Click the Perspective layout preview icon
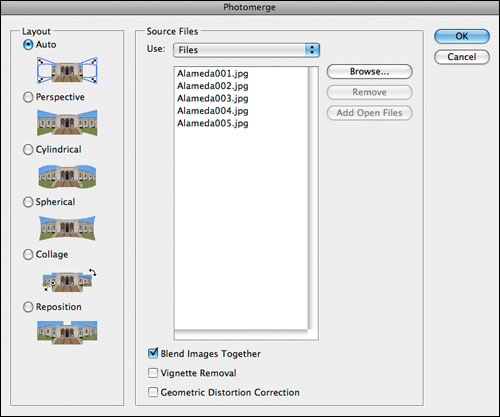500x417 pixels. point(67,123)
